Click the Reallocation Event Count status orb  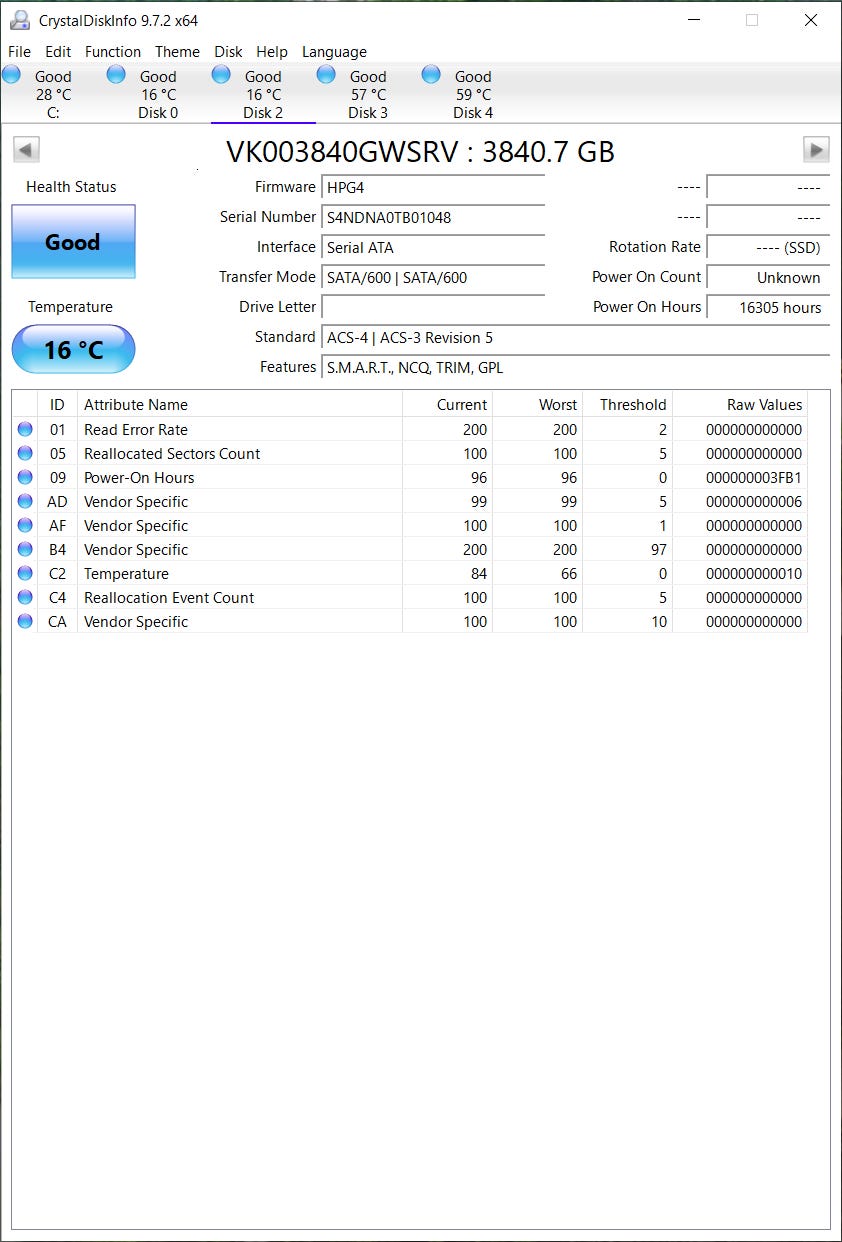(25, 598)
